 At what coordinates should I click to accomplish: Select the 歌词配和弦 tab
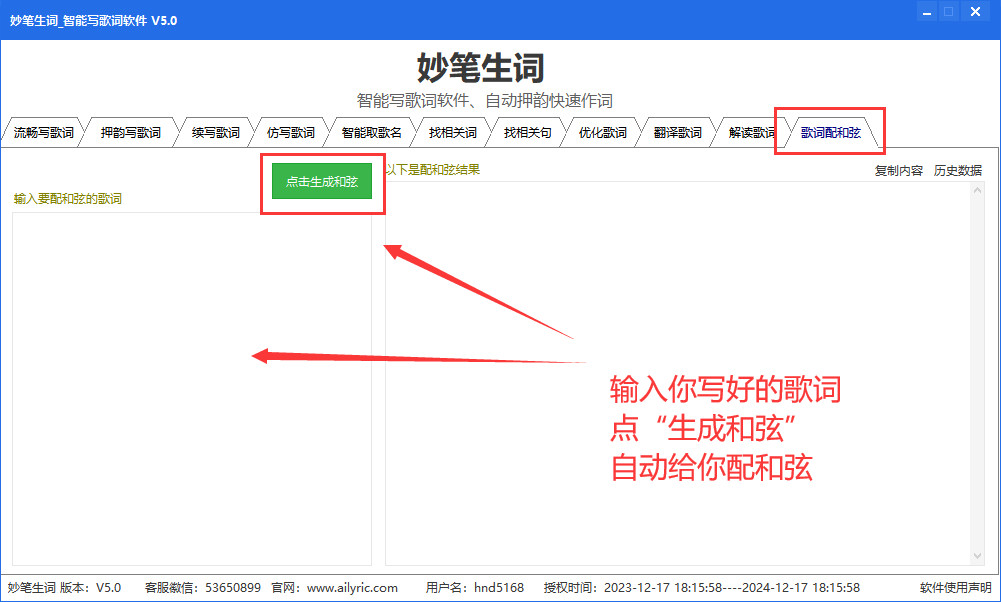pyautogui.click(x=831, y=133)
